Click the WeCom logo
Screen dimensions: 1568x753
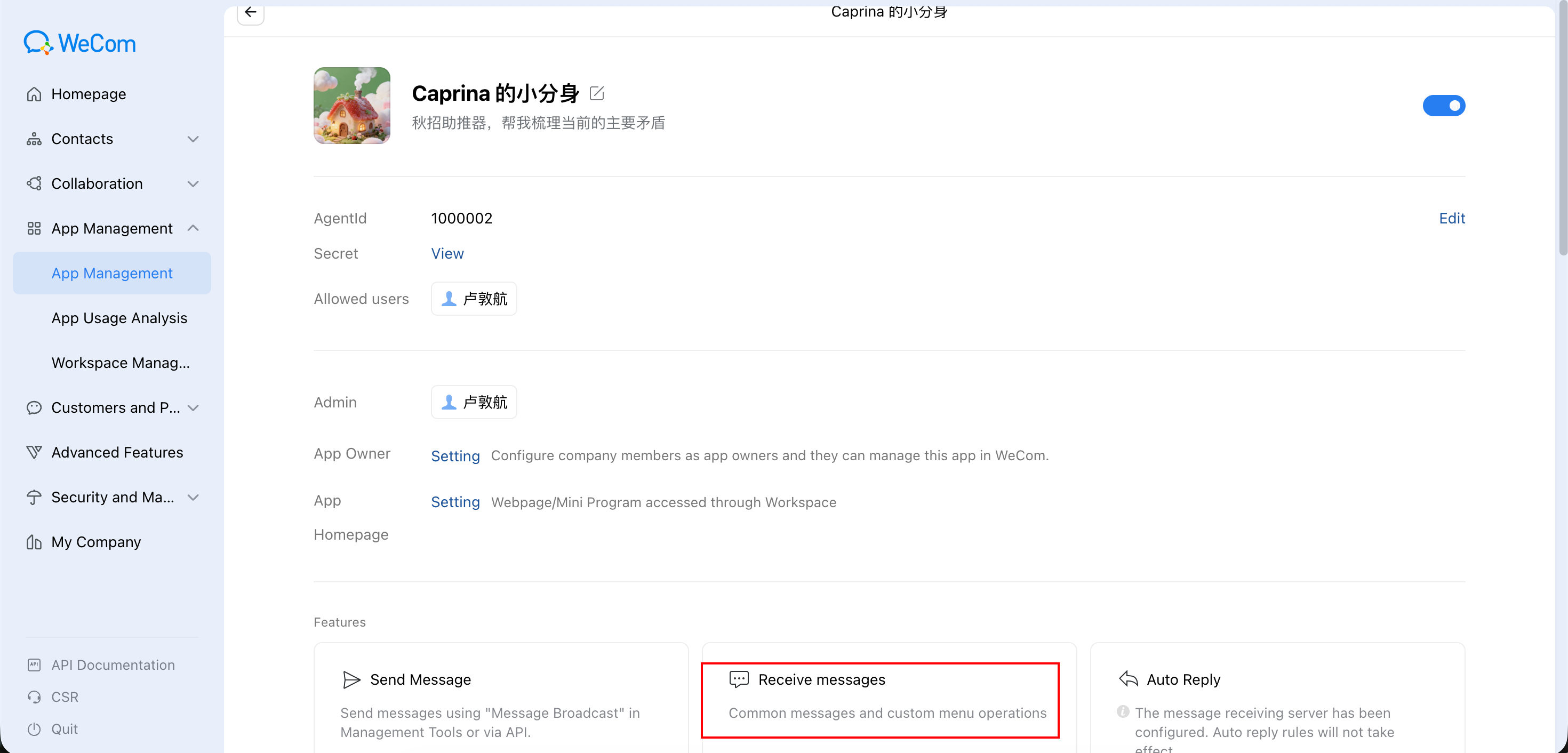tap(80, 44)
